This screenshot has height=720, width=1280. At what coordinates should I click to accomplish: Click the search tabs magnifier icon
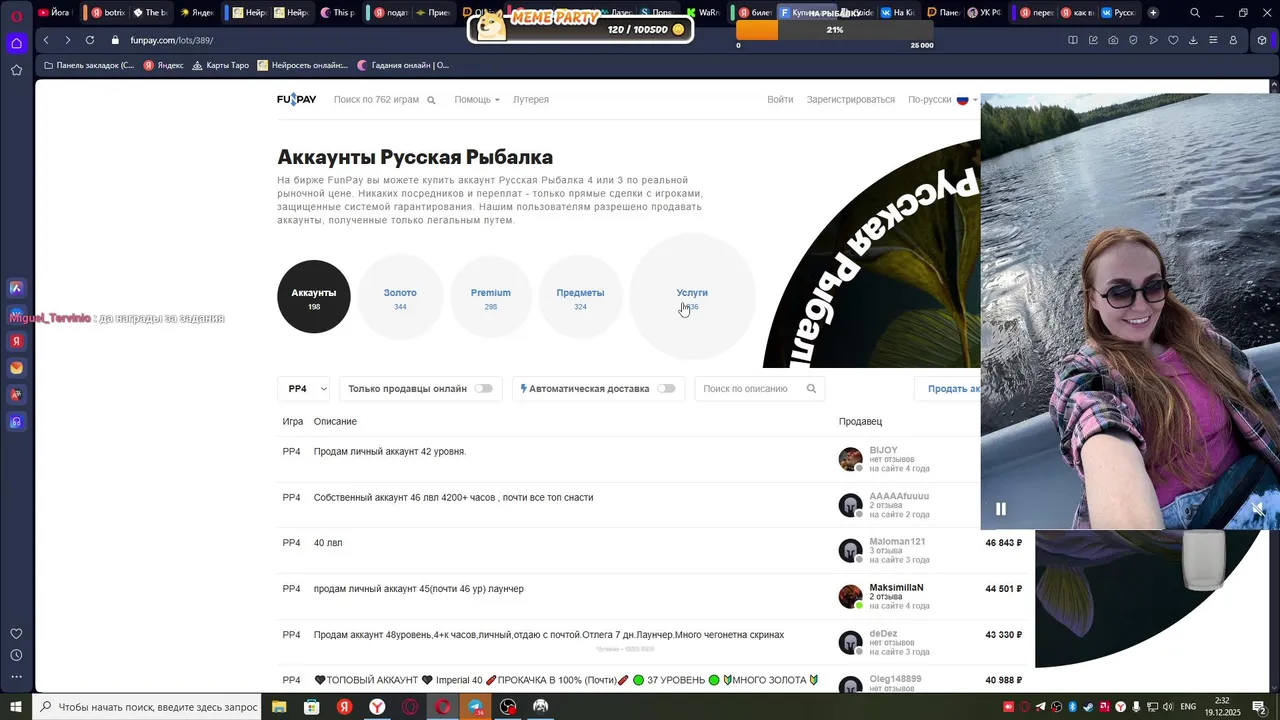tap(1195, 13)
